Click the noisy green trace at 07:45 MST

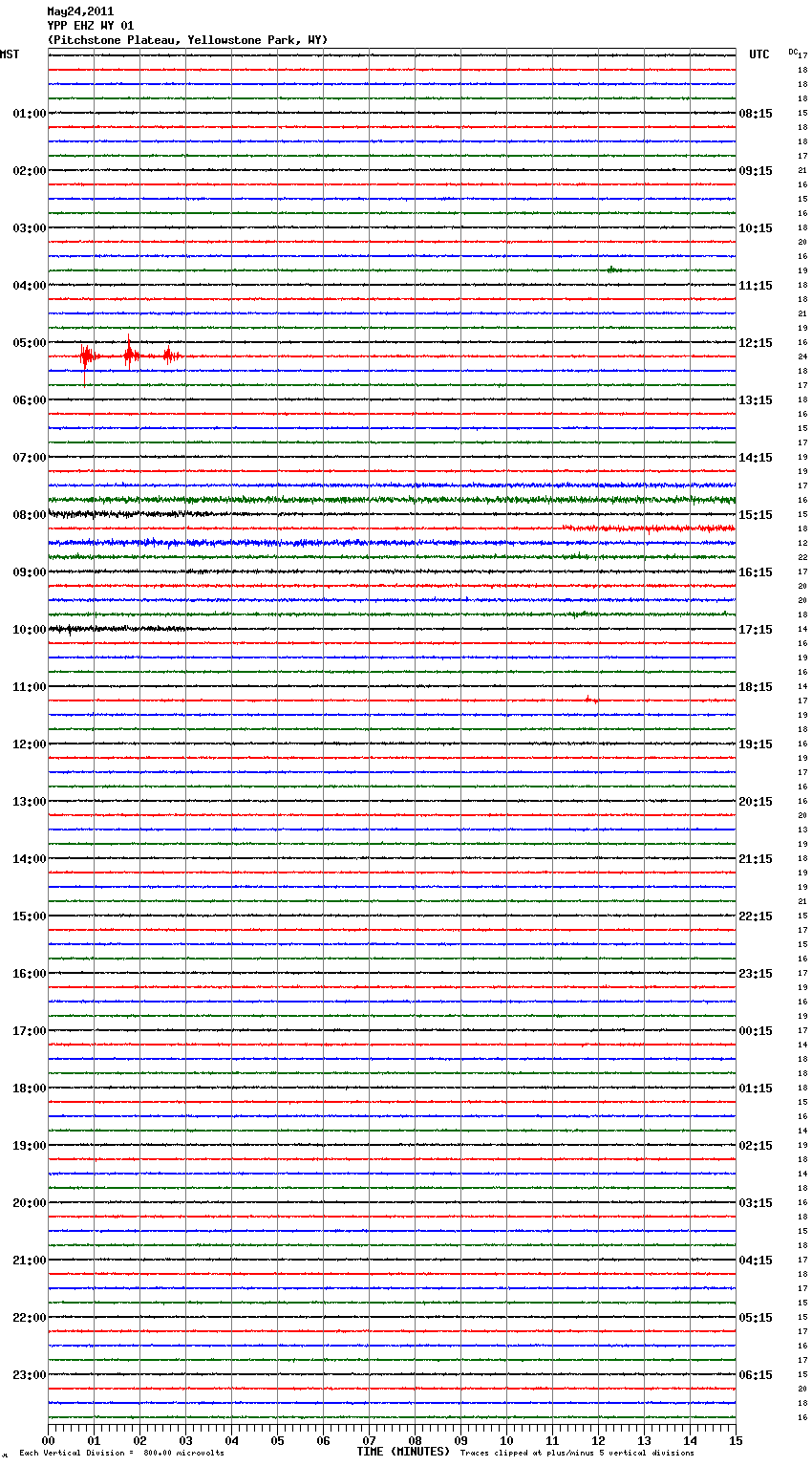(392, 500)
